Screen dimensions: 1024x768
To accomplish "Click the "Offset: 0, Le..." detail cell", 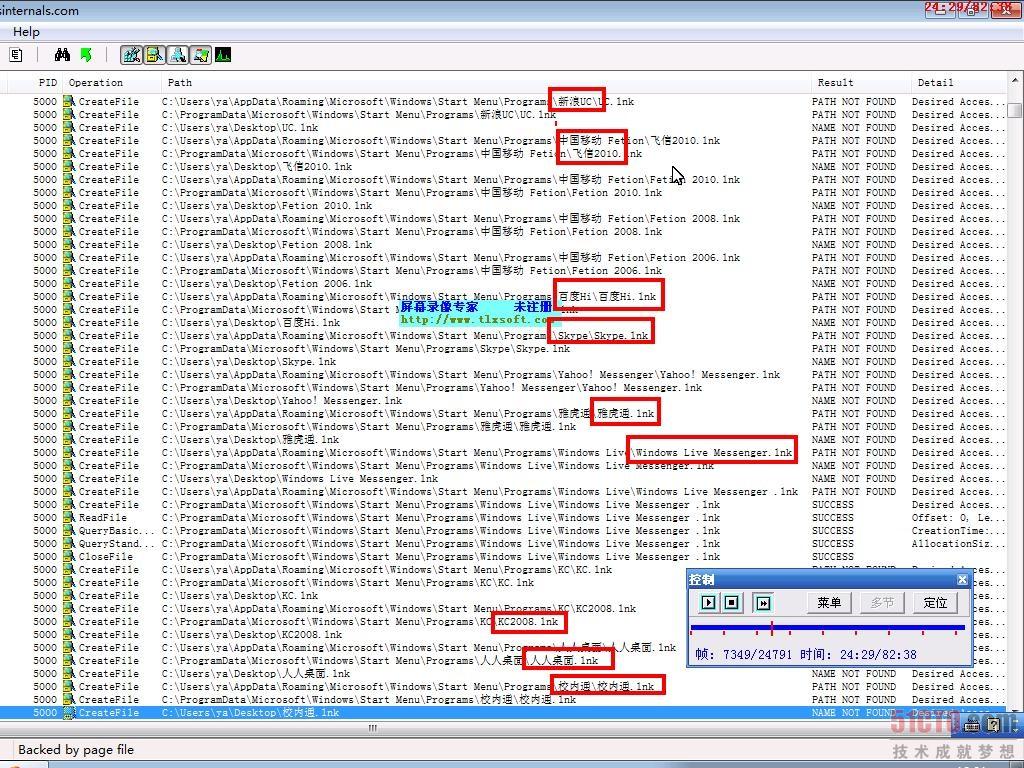I will 959,518.
